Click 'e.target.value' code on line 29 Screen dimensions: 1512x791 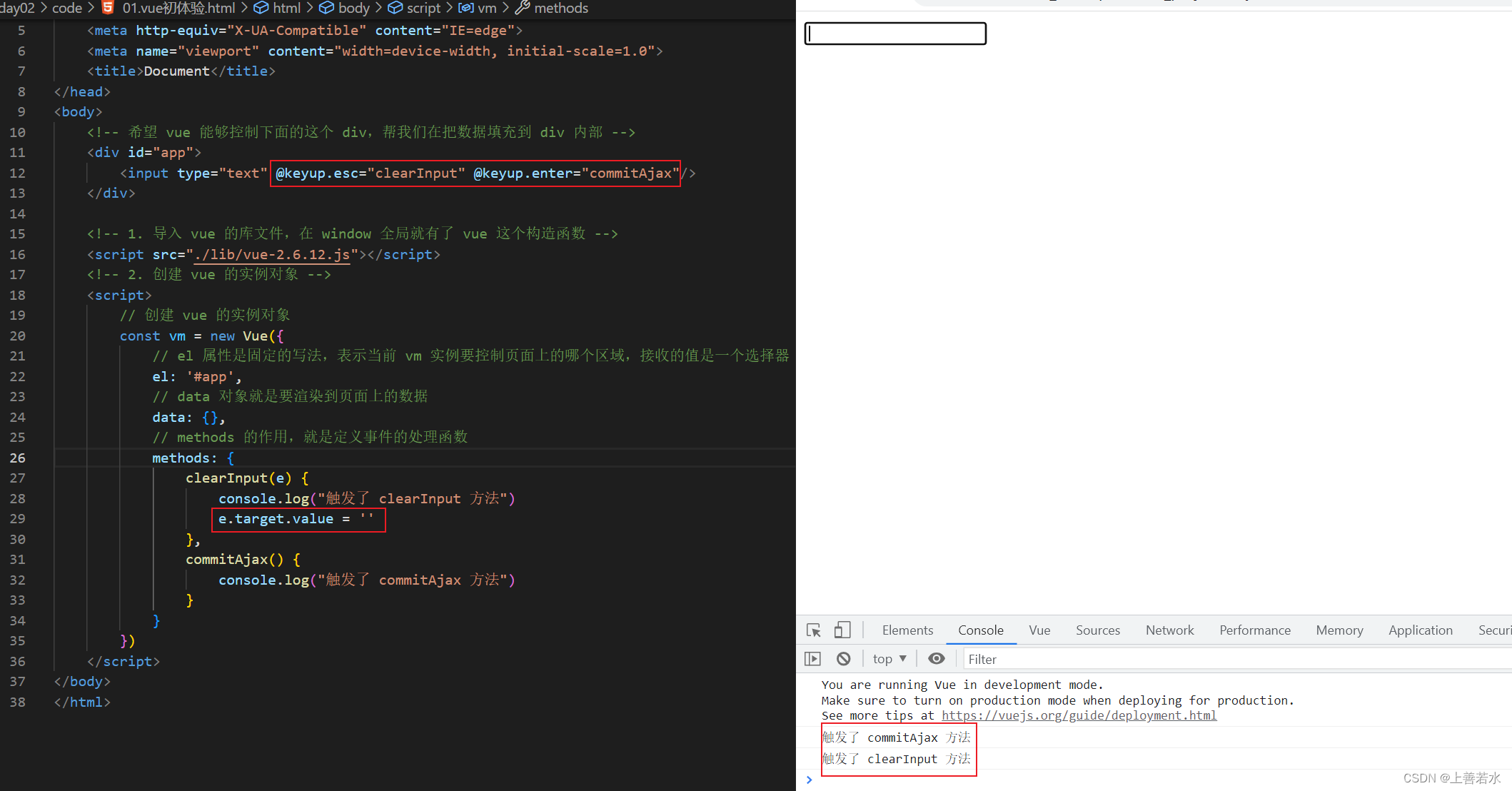(276, 519)
